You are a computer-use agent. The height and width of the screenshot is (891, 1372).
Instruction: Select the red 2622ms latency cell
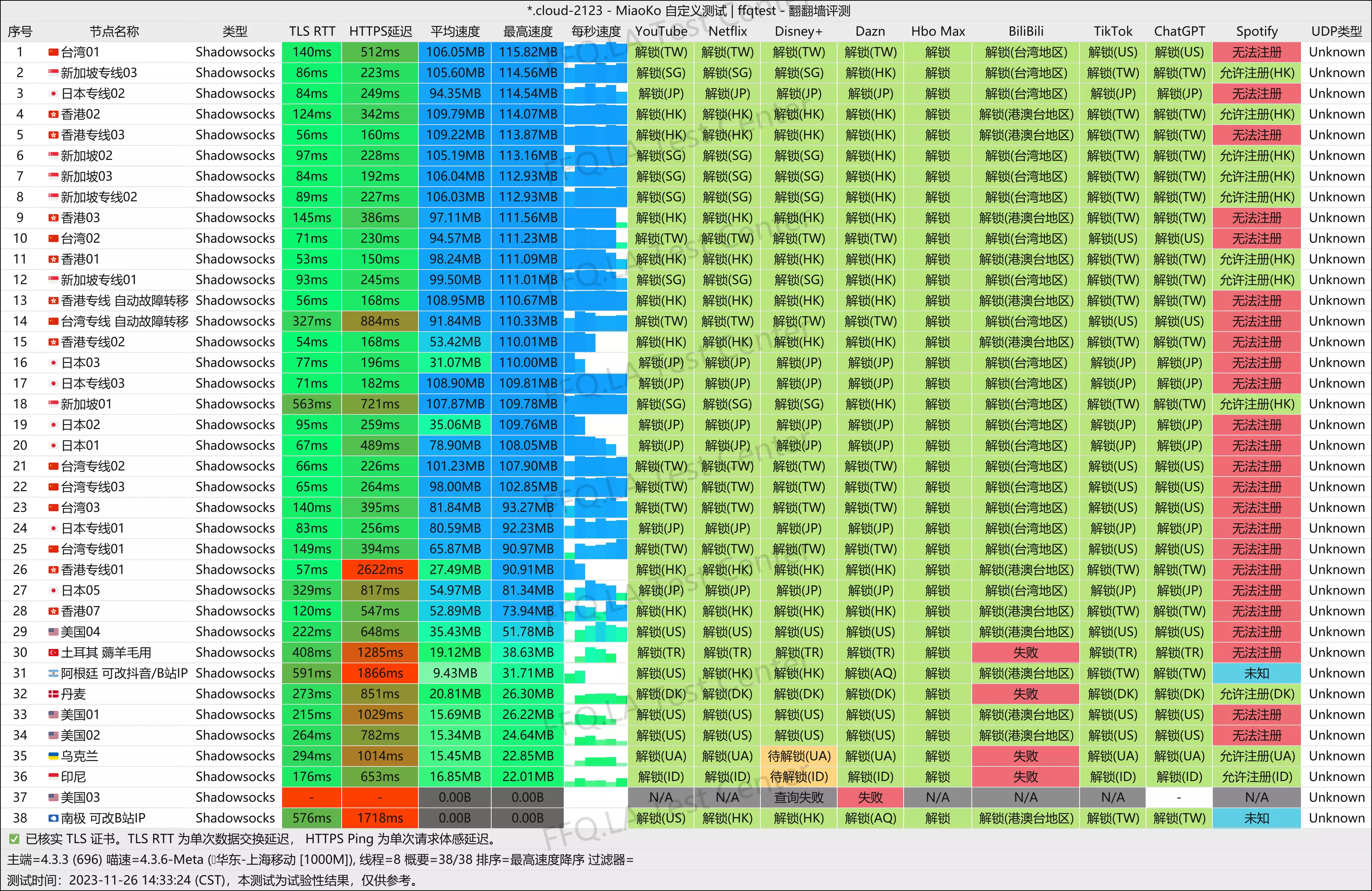click(x=380, y=569)
